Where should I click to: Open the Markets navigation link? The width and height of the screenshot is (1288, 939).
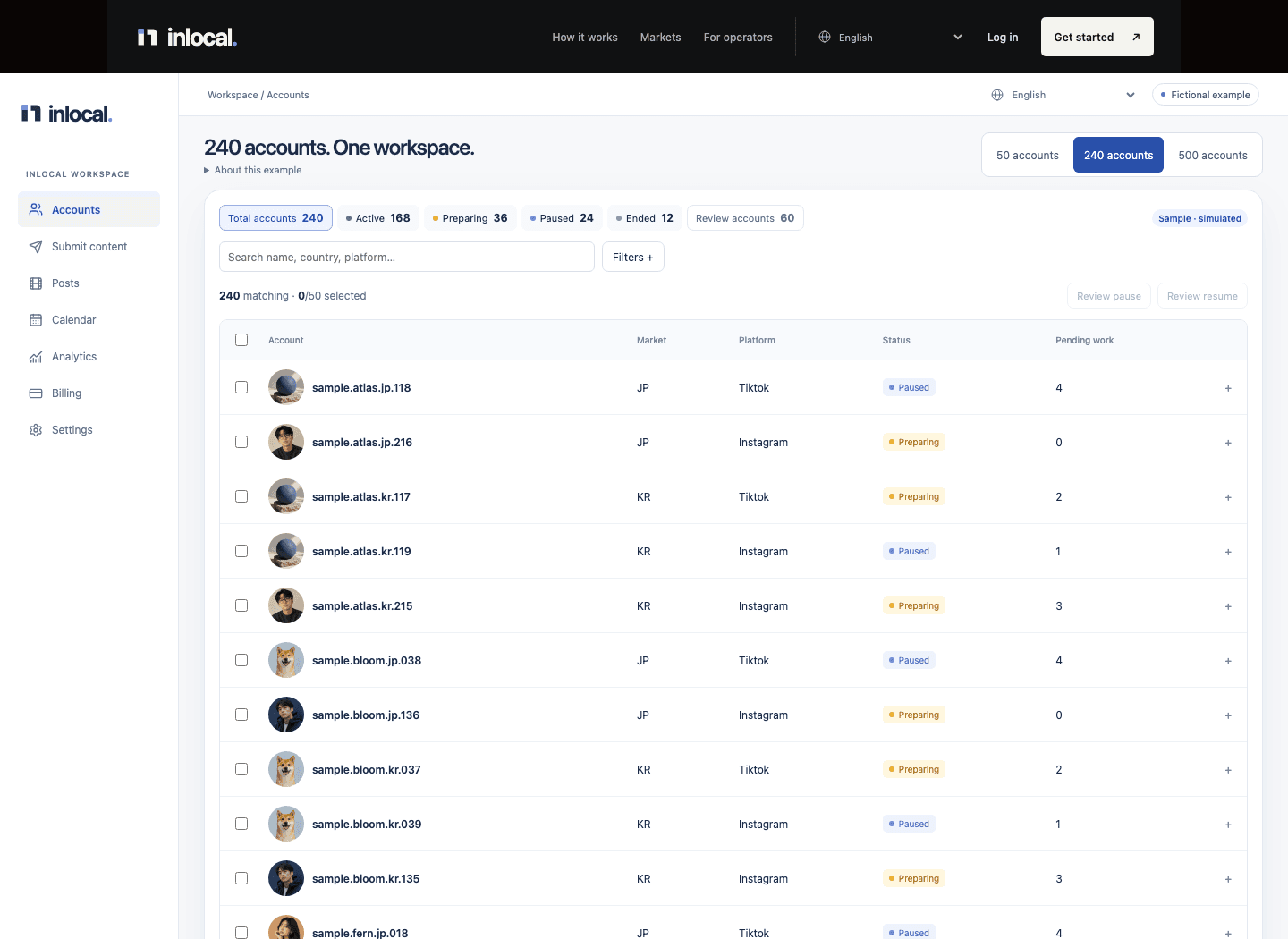click(x=660, y=37)
